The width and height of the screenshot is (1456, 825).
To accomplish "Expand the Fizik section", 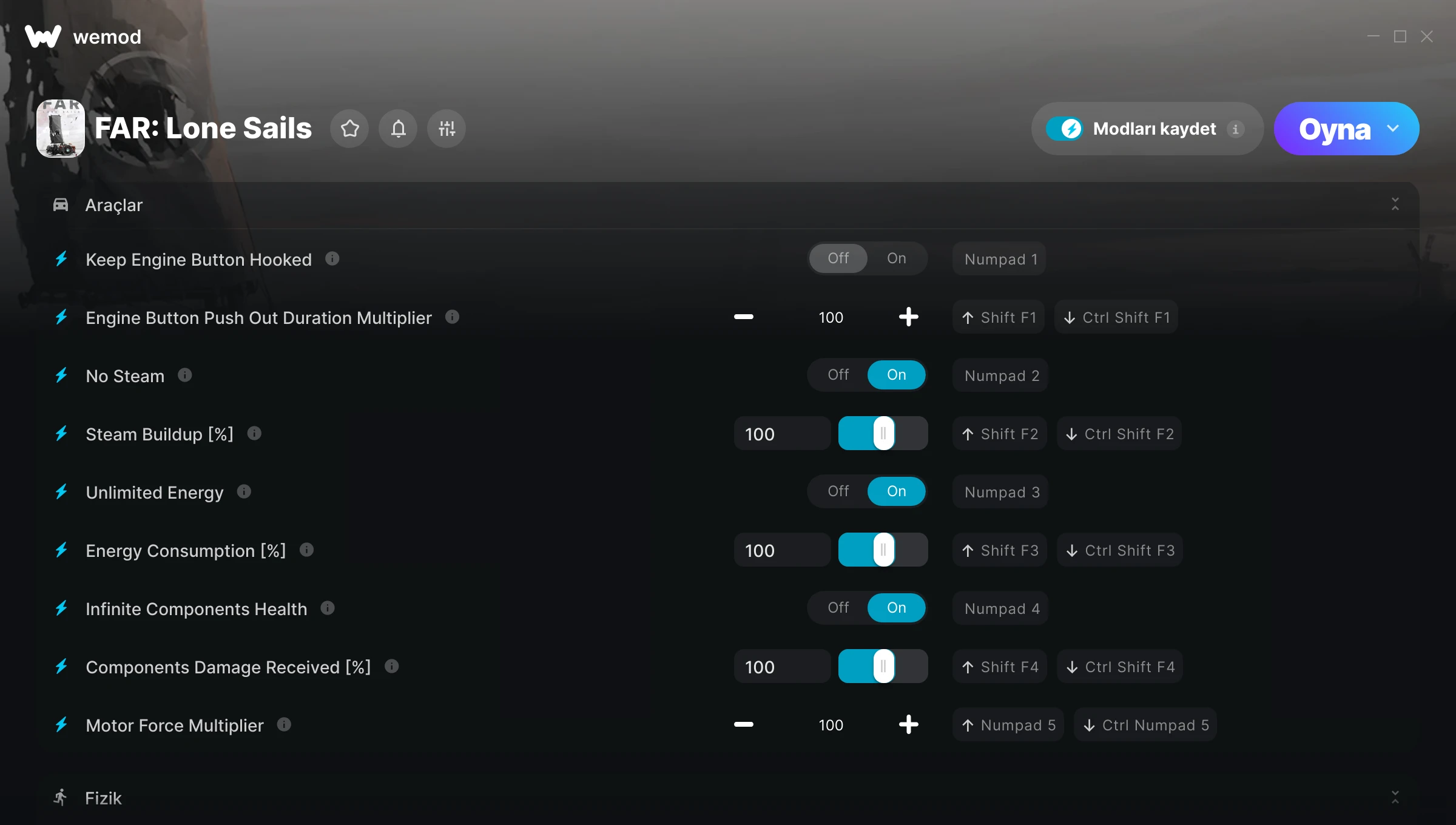I will coord(1395,798).
